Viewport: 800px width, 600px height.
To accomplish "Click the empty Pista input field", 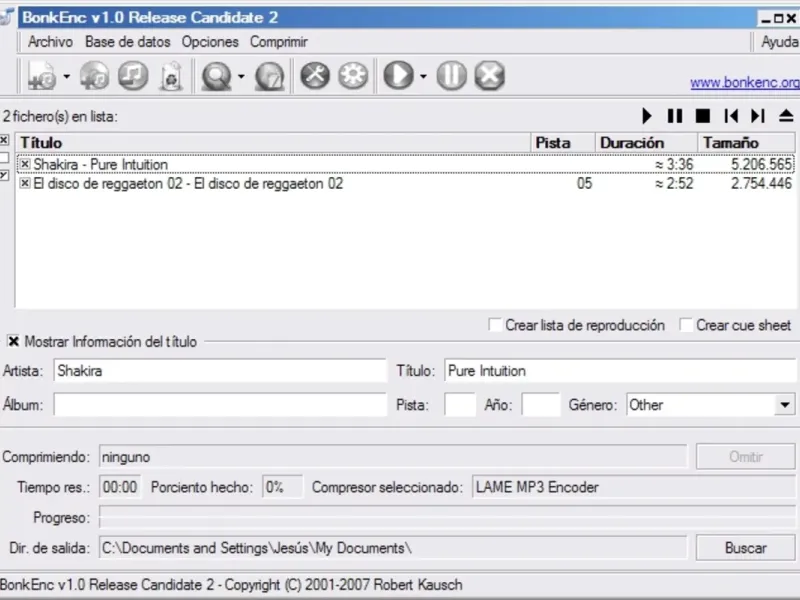I will click(460, 405).
